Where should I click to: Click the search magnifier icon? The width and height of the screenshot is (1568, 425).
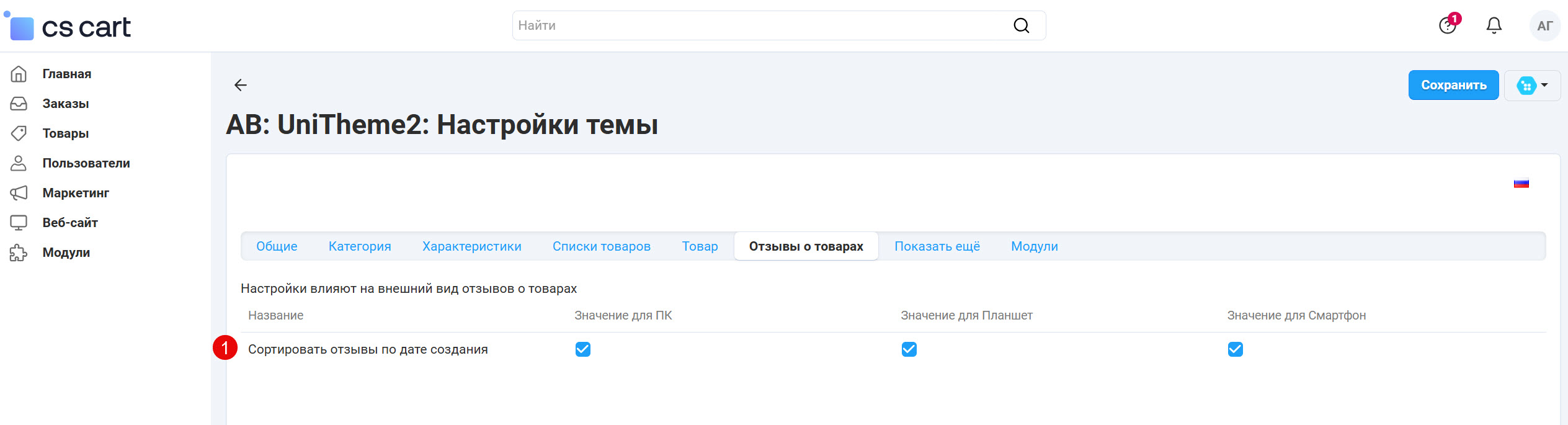click(x=1021, y=25)
